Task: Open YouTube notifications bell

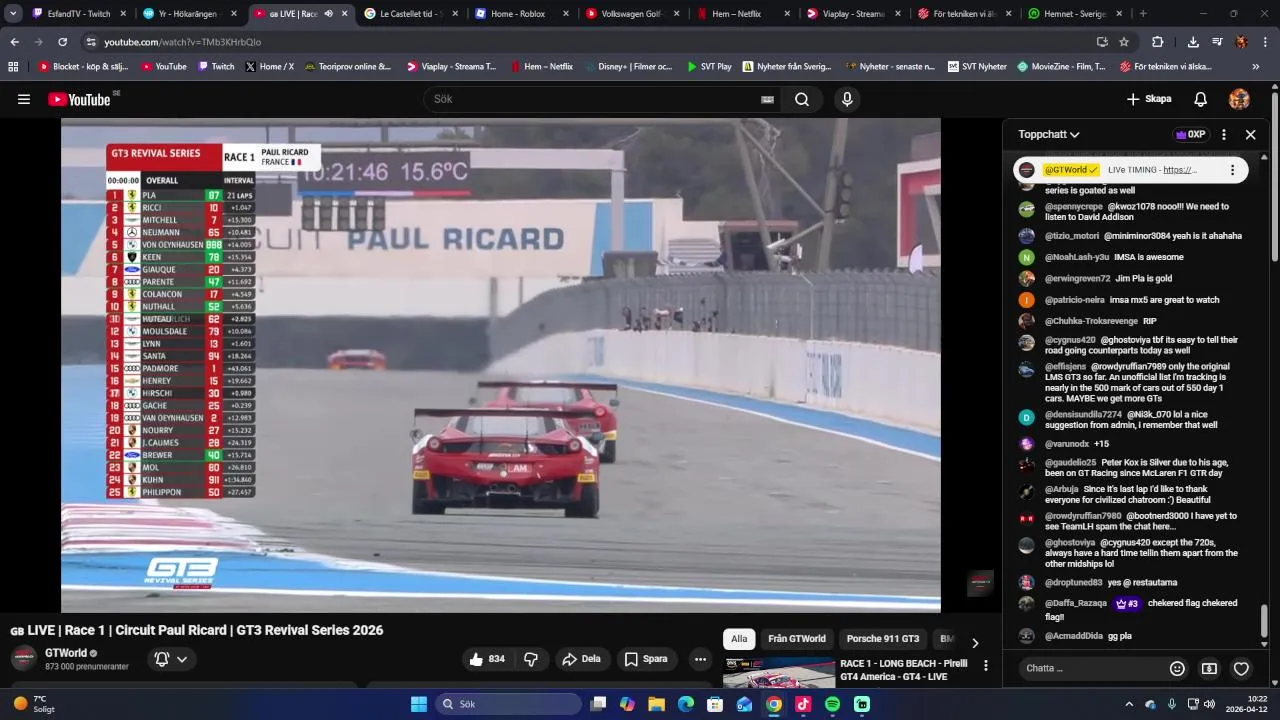Action: (x=1201, y=99)
